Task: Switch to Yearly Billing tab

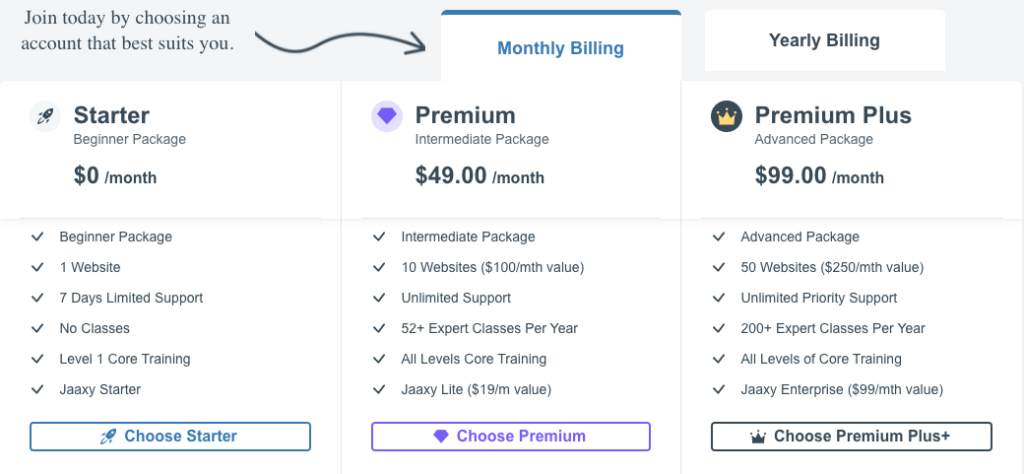Action: [x=824, y=41]
